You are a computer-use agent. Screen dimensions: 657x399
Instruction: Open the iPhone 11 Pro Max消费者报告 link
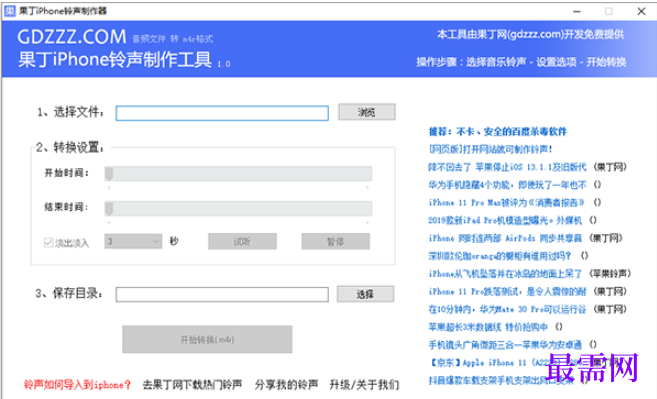pos(506,202)
